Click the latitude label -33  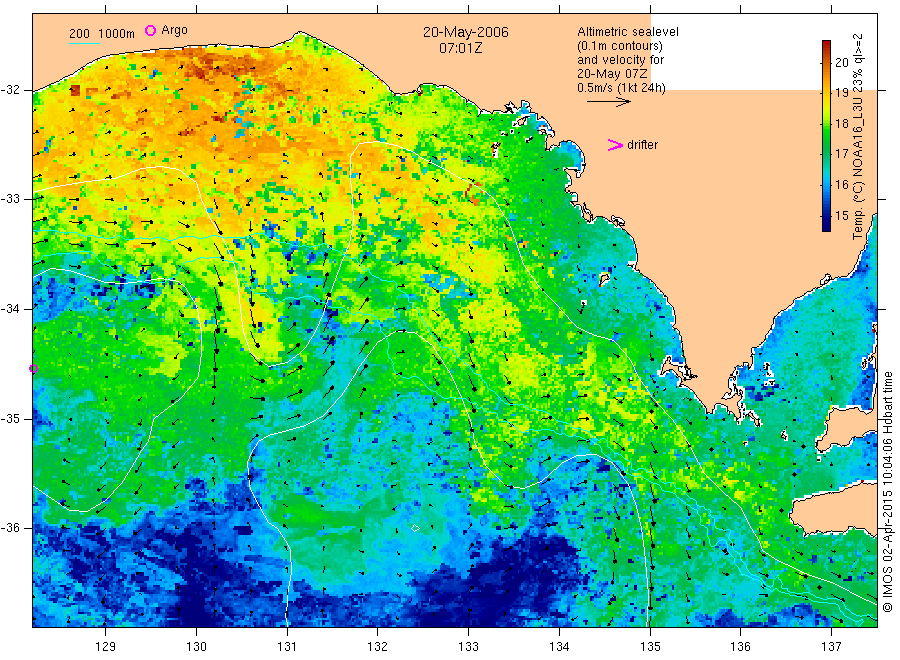(10, 199)
